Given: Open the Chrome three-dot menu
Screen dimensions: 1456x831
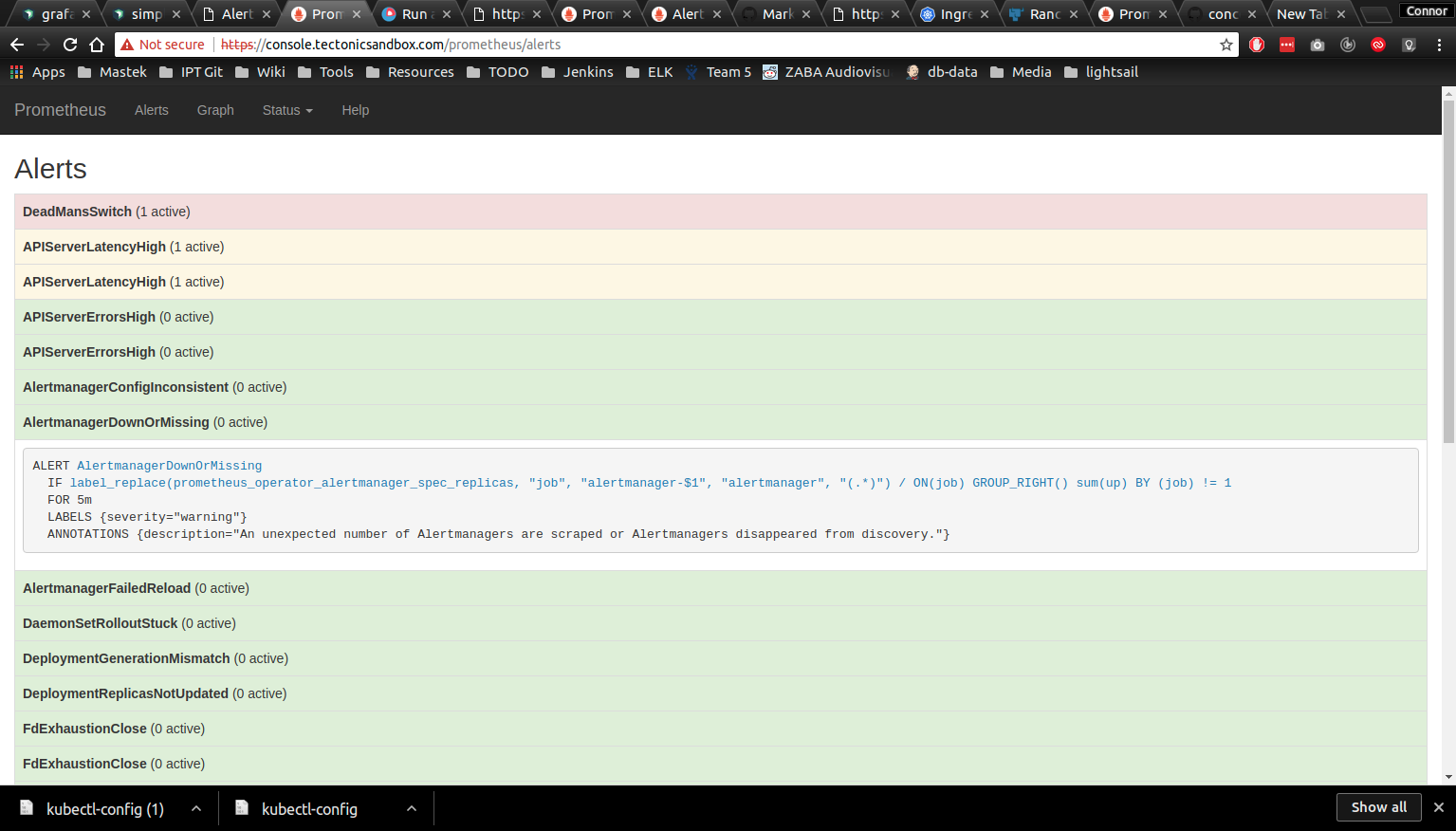Looking at the screenshot, I should [1439, 45].
